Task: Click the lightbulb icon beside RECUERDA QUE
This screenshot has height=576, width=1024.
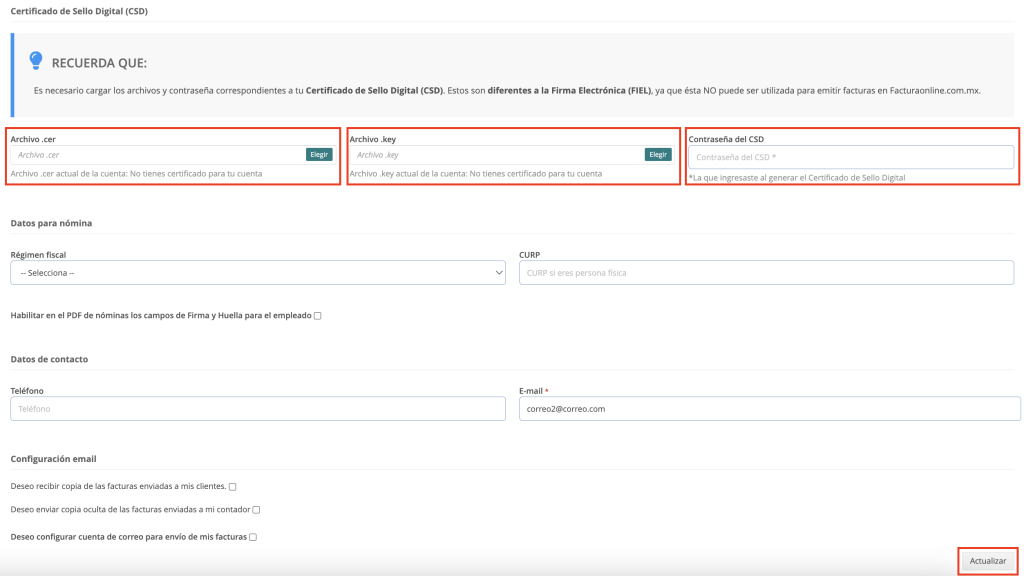Action: [36, 61]
